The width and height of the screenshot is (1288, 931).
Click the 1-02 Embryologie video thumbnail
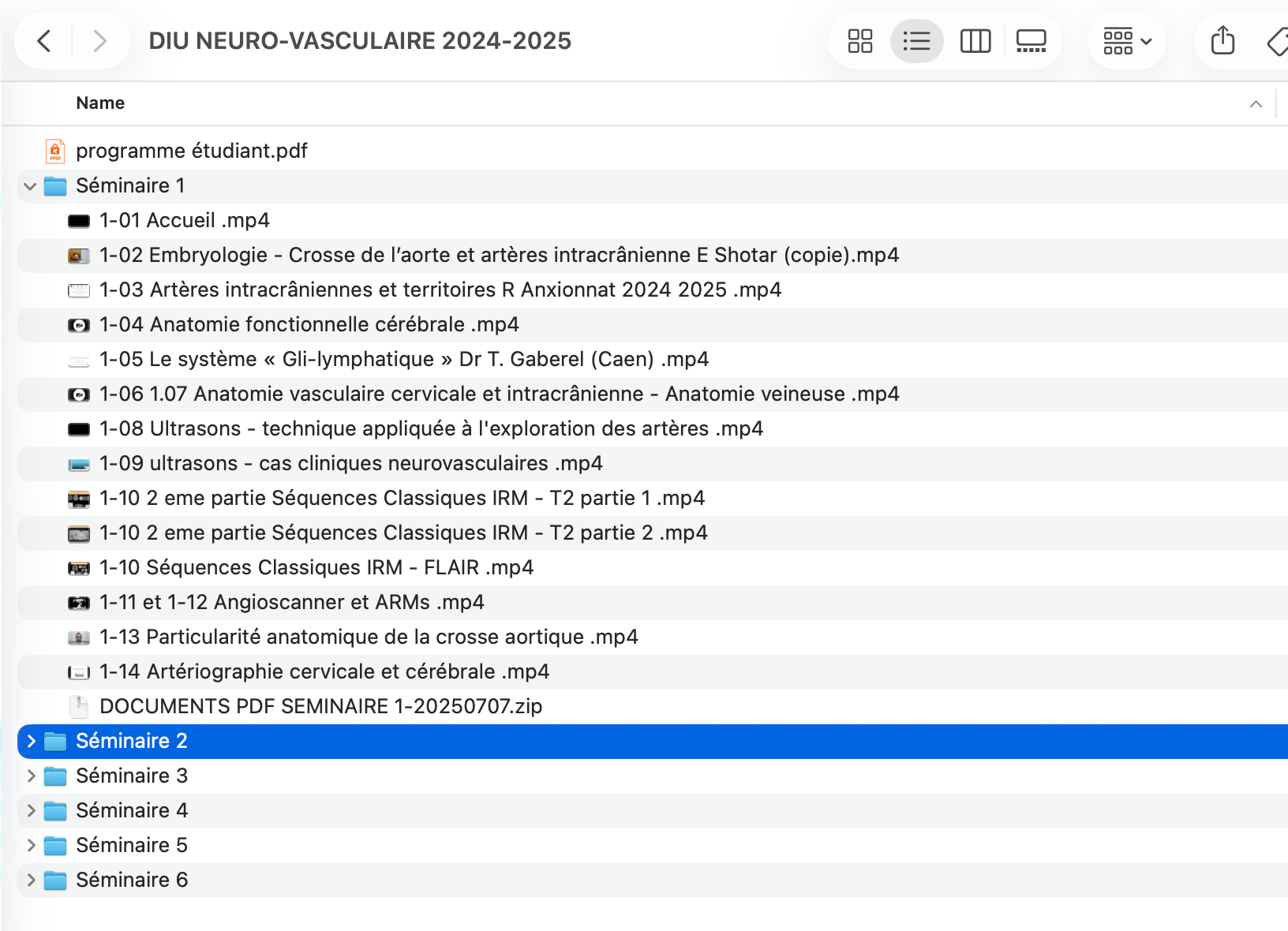click(79, 256)
